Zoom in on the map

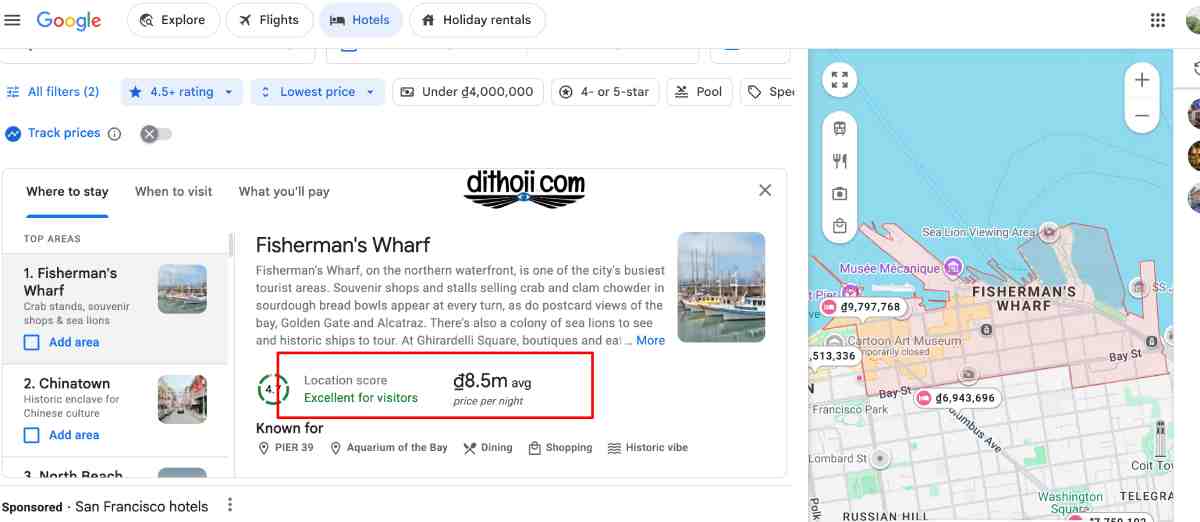tap(1142, 81)
